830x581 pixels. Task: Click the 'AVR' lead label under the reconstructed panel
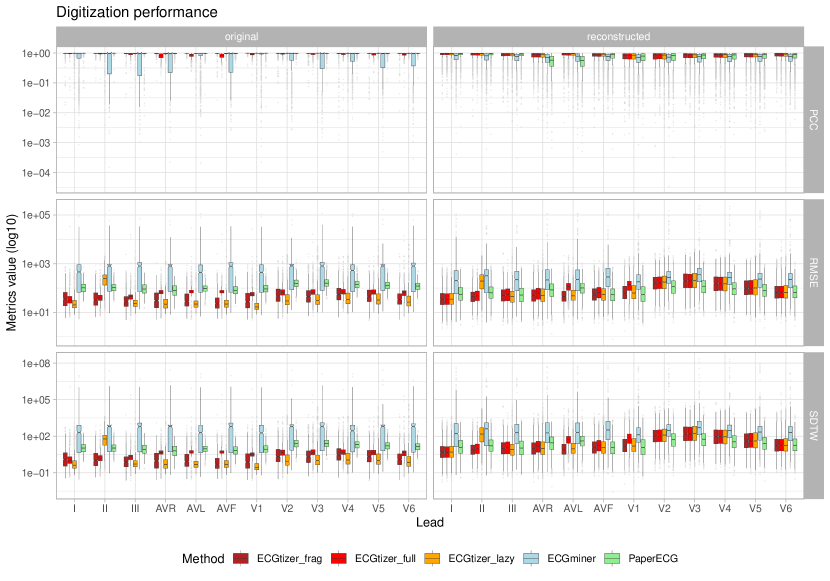(x=543, y=509)
